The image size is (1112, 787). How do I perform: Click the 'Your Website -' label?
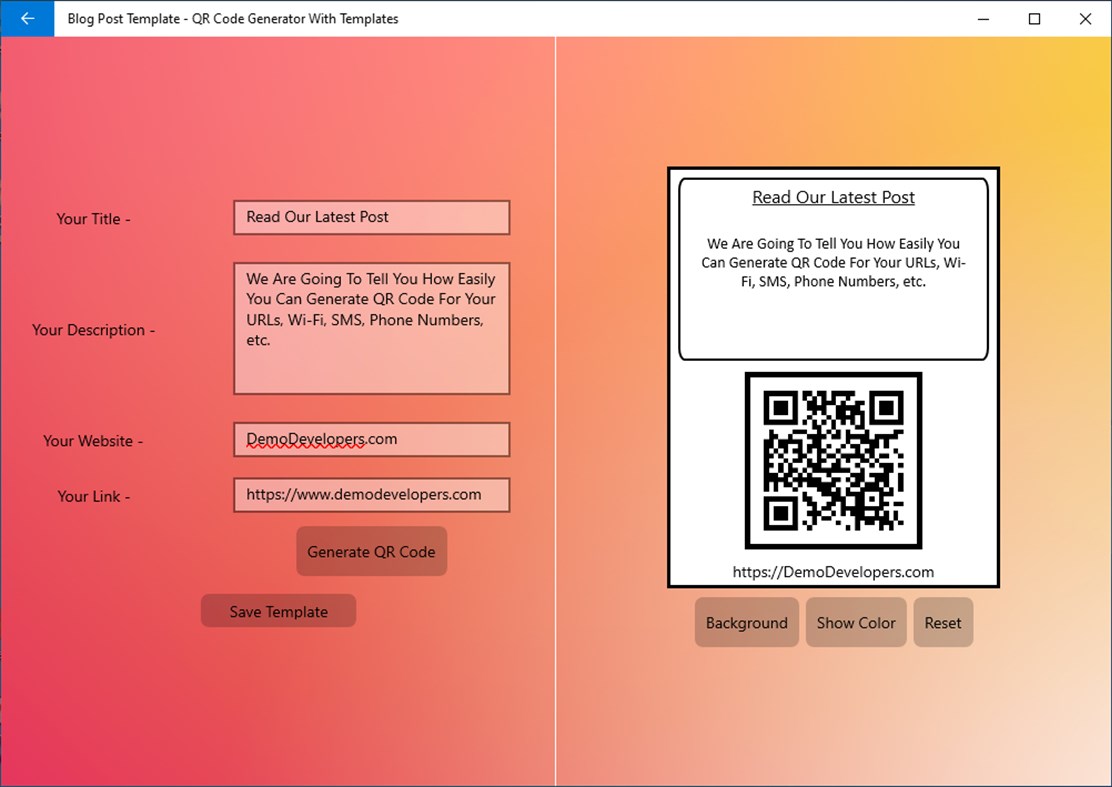click(x=93, y=441)
